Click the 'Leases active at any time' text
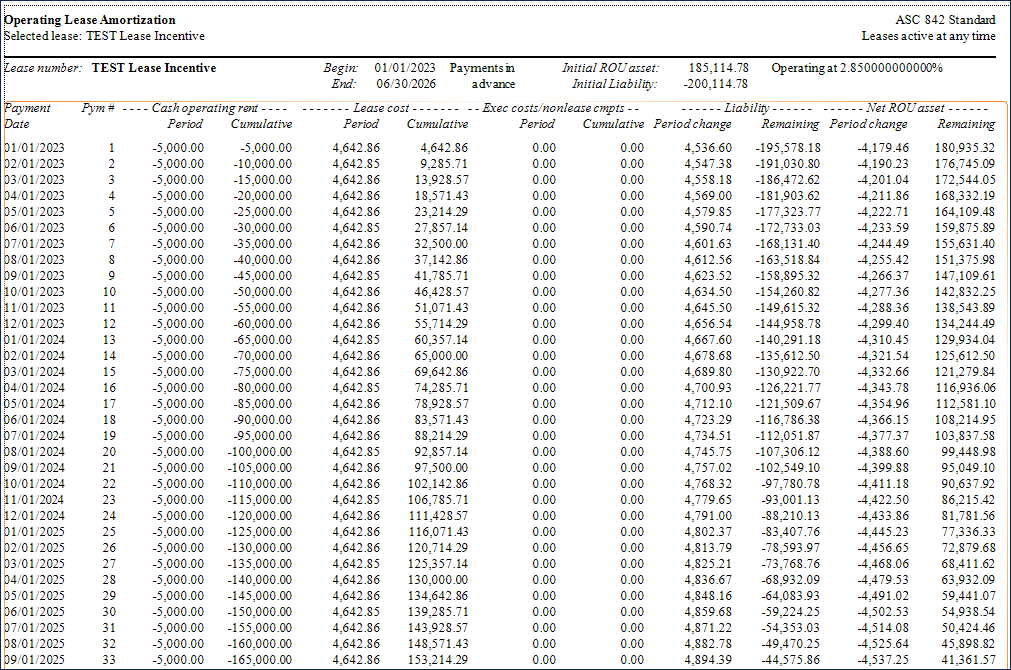1011x670 pixels. [x=928, y=36]
